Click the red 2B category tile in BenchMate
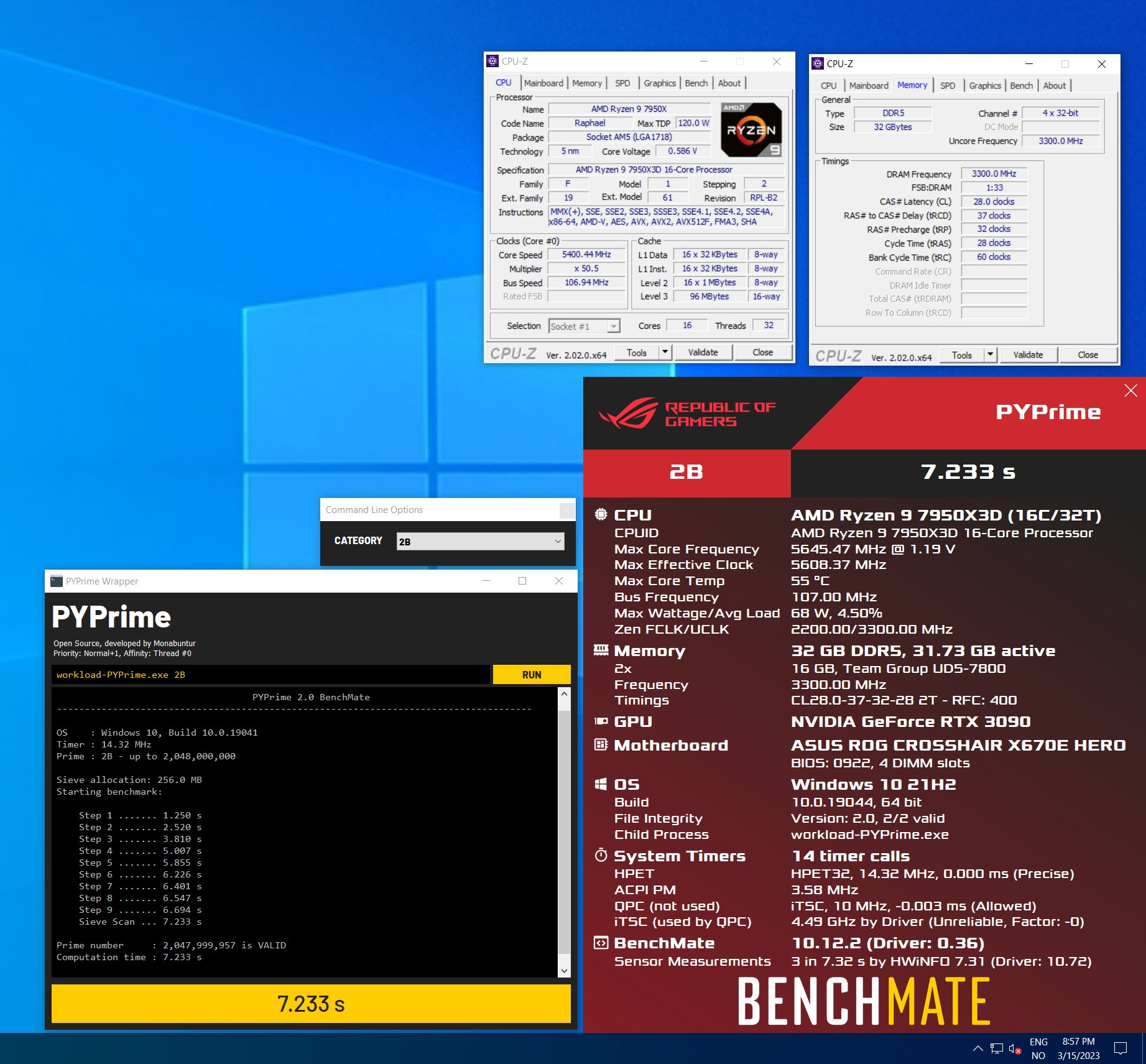The image size is (1146, 1064). pos(686,472)
